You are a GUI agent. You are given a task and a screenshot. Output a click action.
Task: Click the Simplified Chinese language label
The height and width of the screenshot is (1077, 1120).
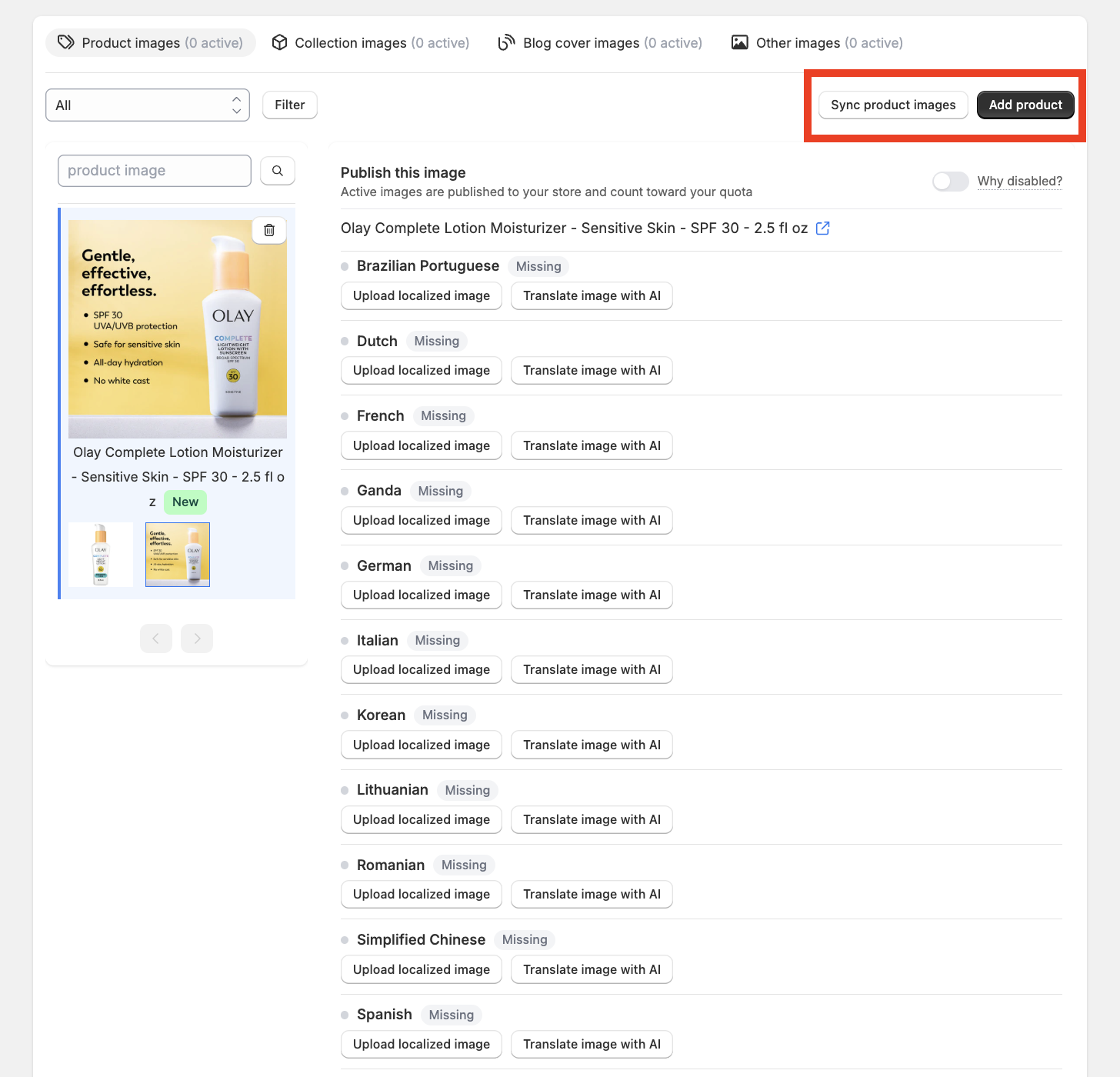click(421, 940)
